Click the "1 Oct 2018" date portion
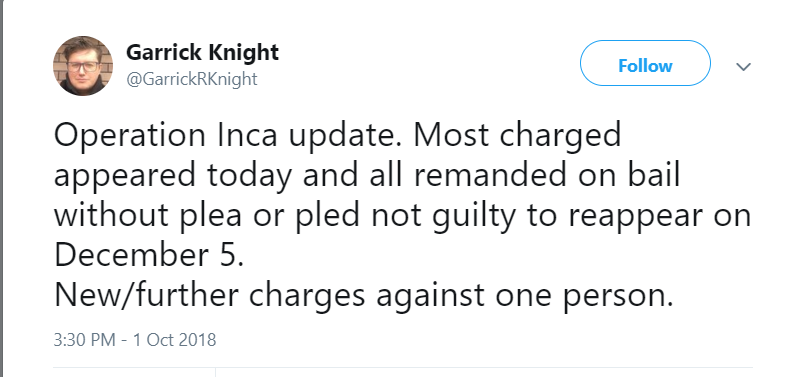Viewport: 795px width, 377px height. [x=174, y=340]
